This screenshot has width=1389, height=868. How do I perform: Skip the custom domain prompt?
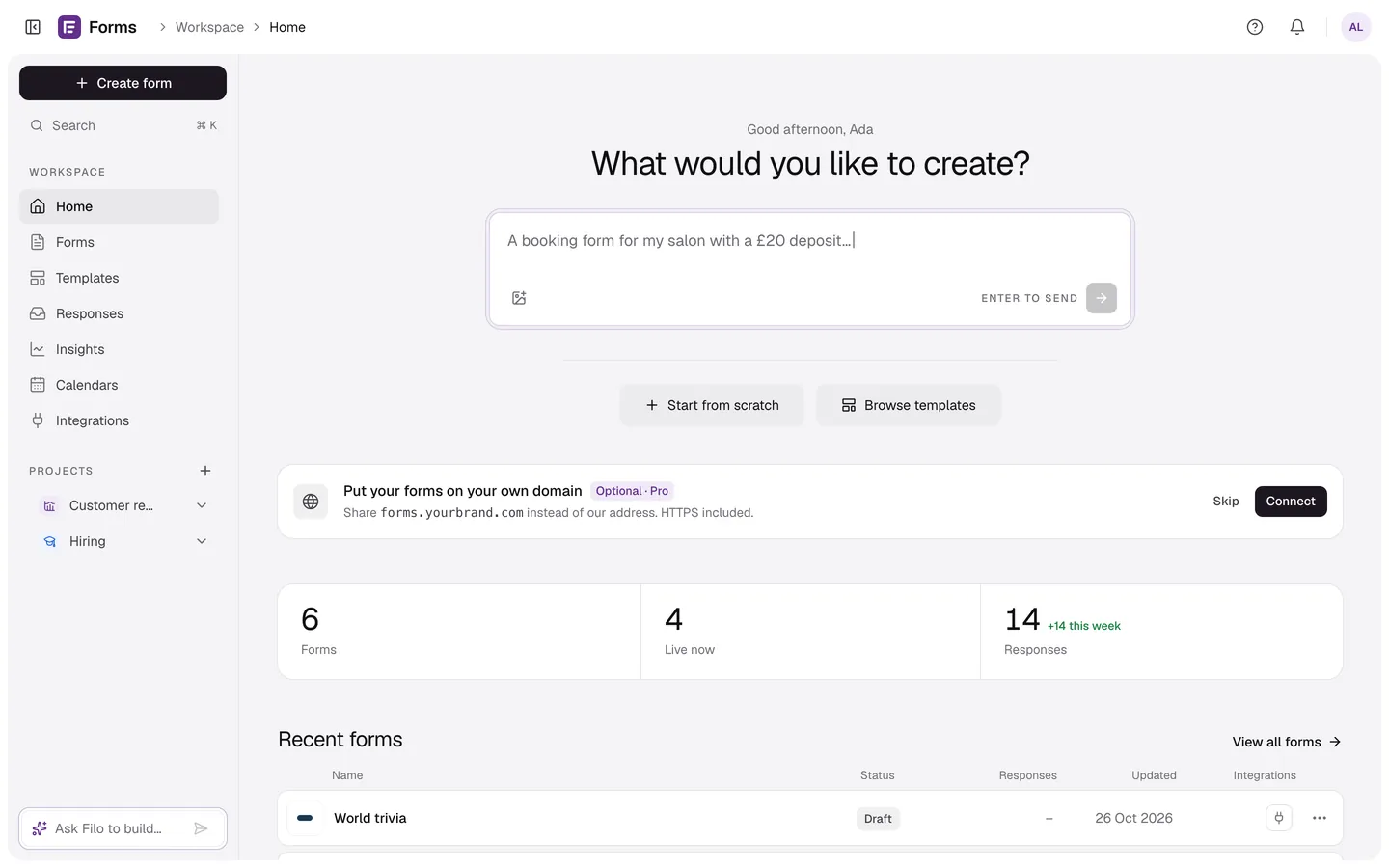[x=1226, y=502]
